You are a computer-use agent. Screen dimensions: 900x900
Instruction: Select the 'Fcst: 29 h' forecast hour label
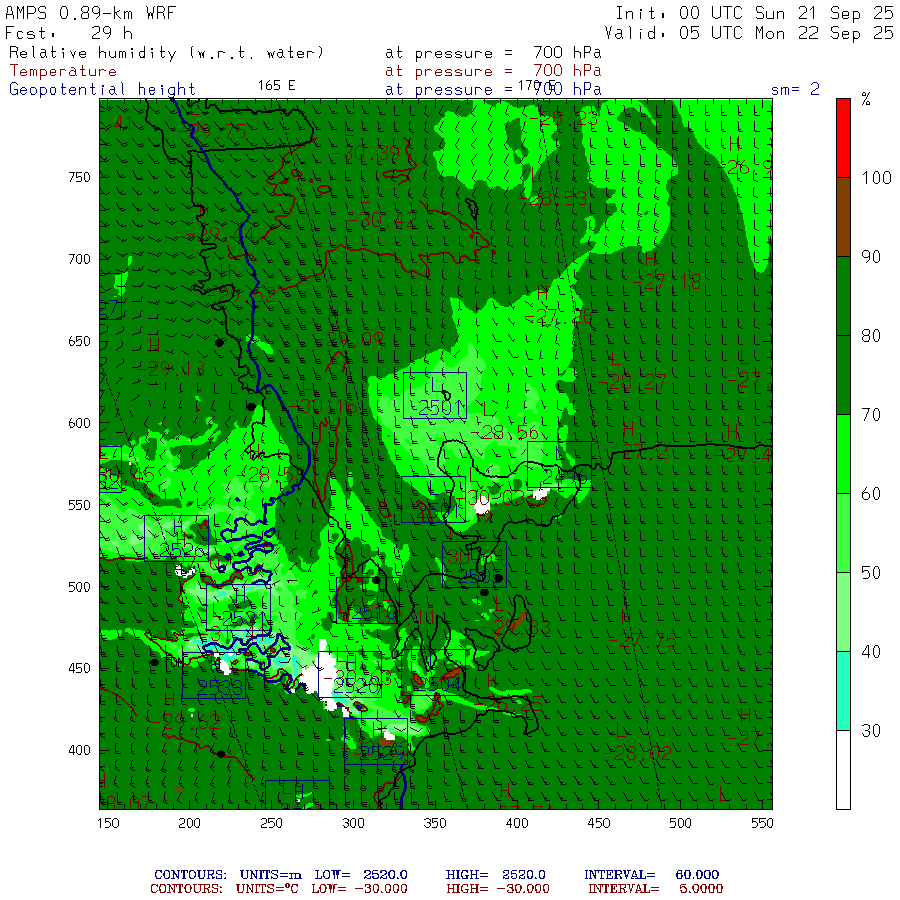[x=70, y=32]
